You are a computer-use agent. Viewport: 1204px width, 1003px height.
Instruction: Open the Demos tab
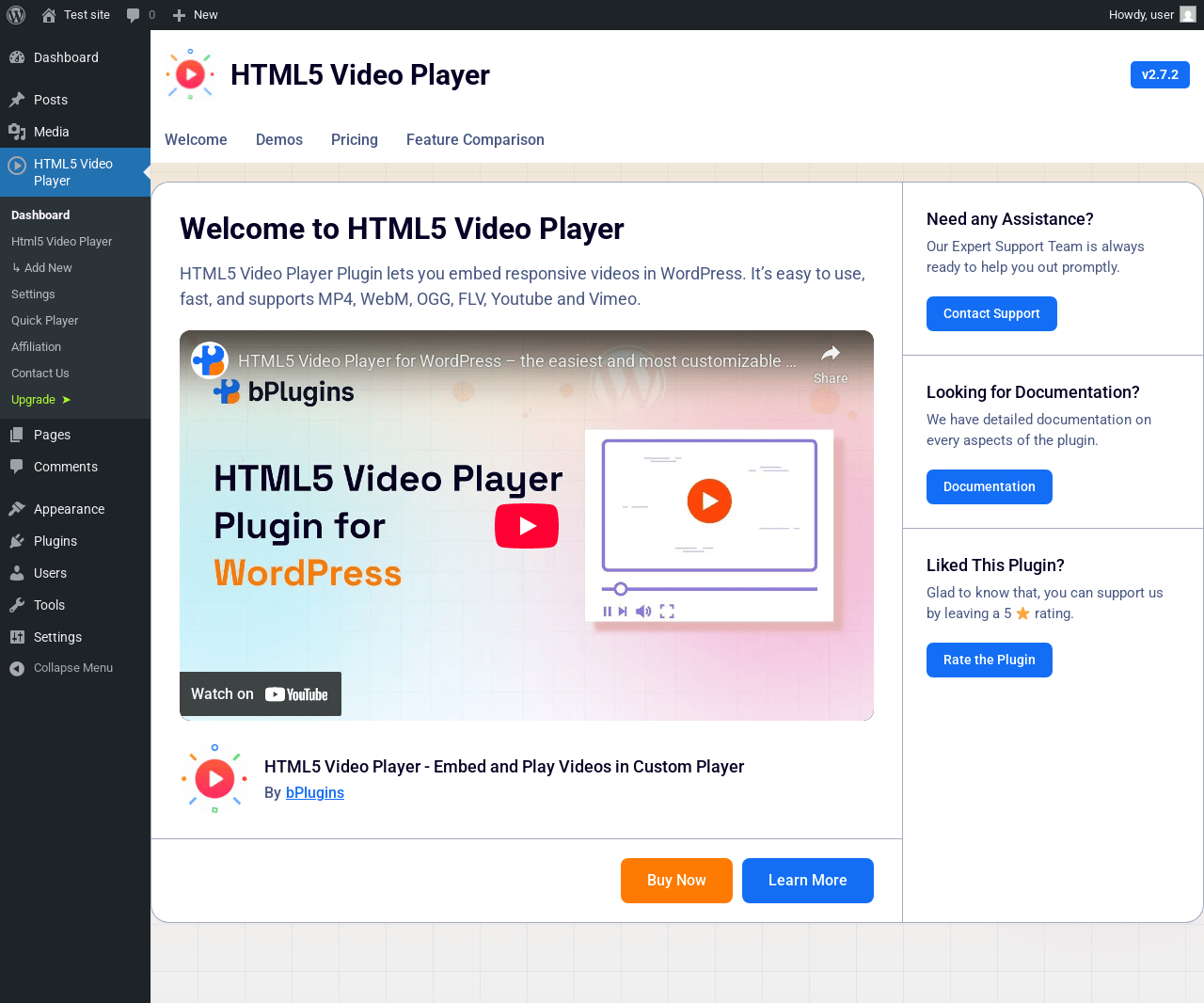[279, 139]
